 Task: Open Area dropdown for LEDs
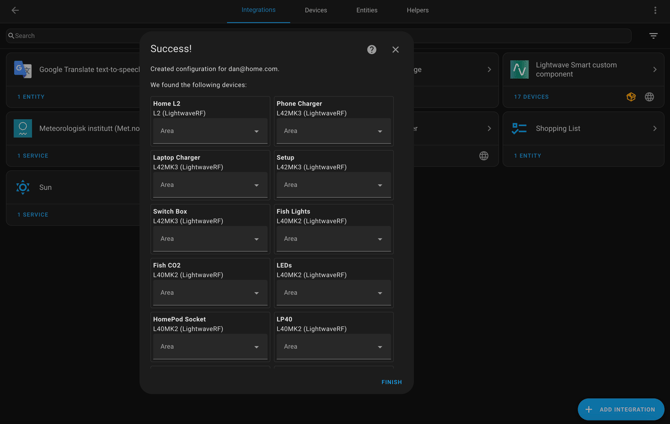coord(334,292)
